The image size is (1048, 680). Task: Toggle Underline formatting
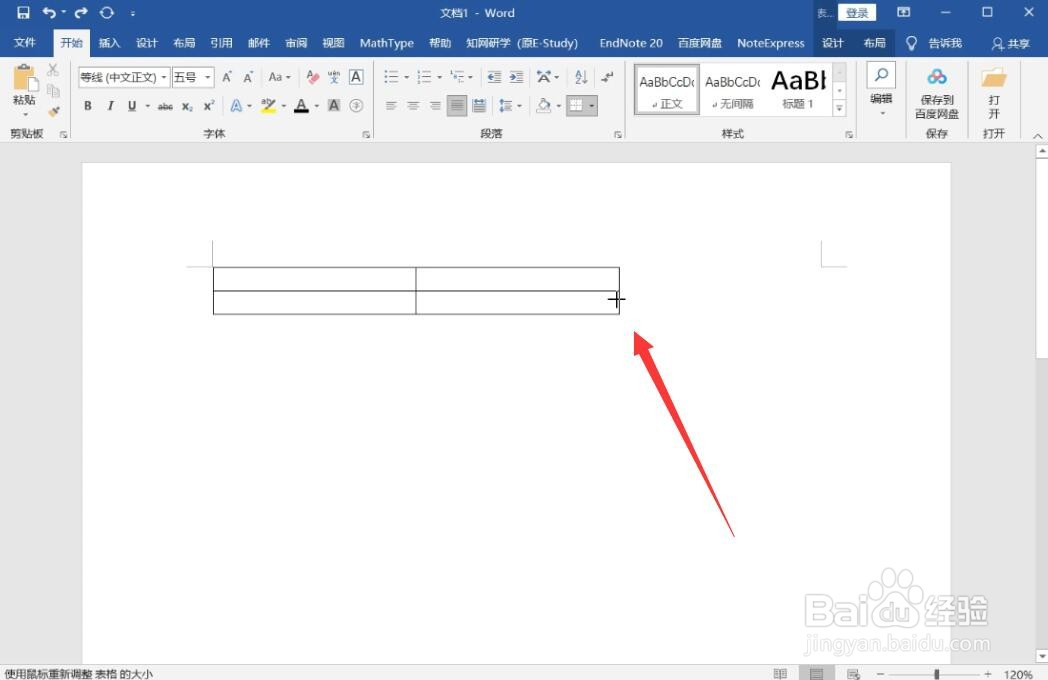click(x=132, y=106)
